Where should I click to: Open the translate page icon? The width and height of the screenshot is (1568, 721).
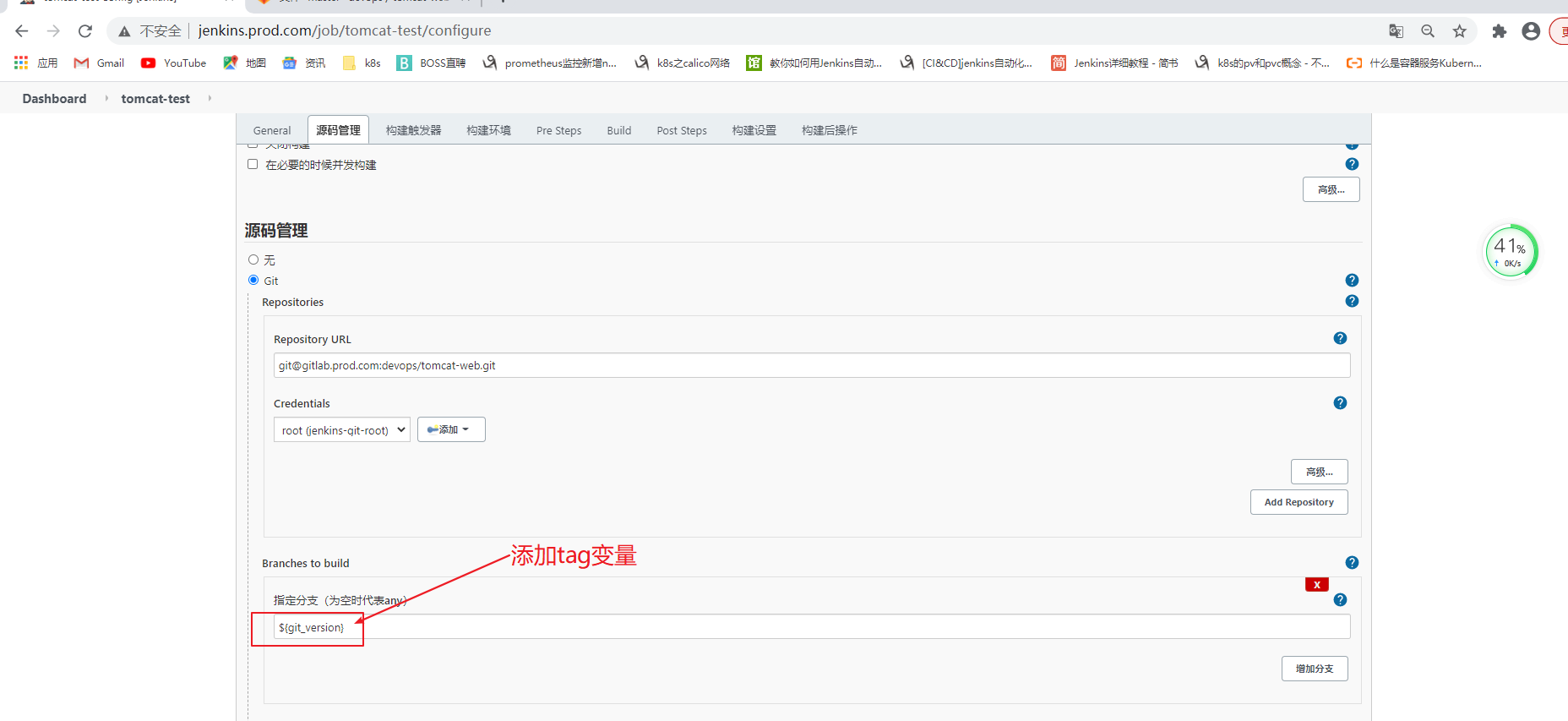pyautogui.click(x=1396, y=31)
